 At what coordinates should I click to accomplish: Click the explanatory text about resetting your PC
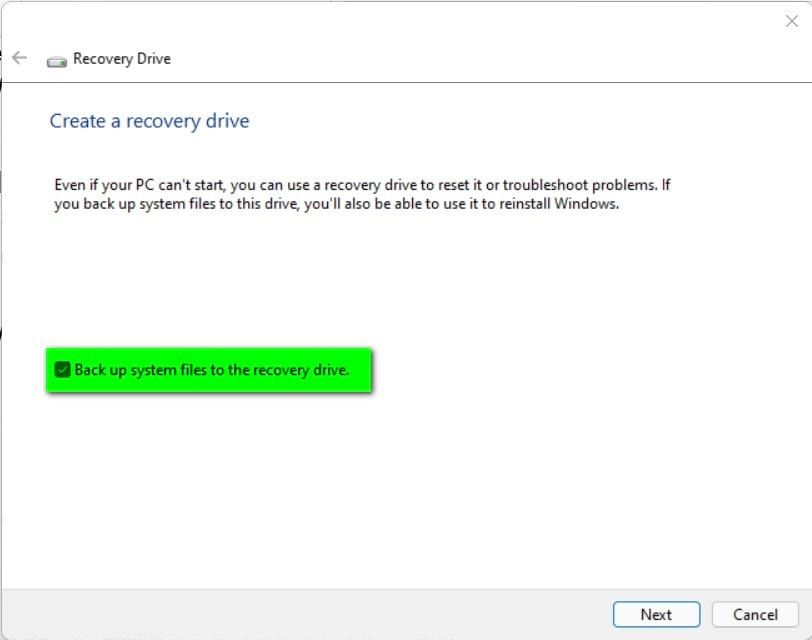tap(360, 193)
